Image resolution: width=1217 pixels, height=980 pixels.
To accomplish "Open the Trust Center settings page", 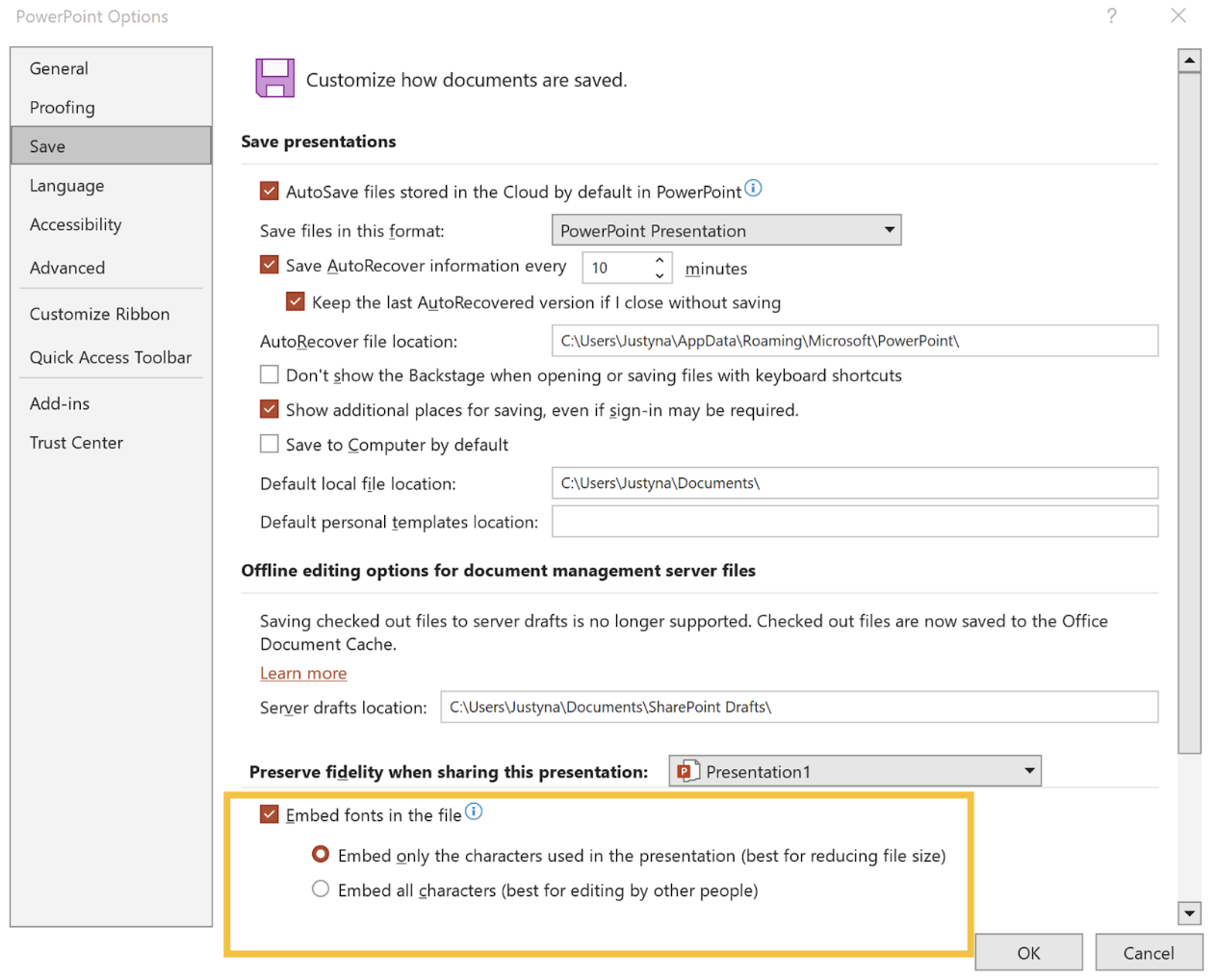I will pyautogui.click(x=76, y=442).
